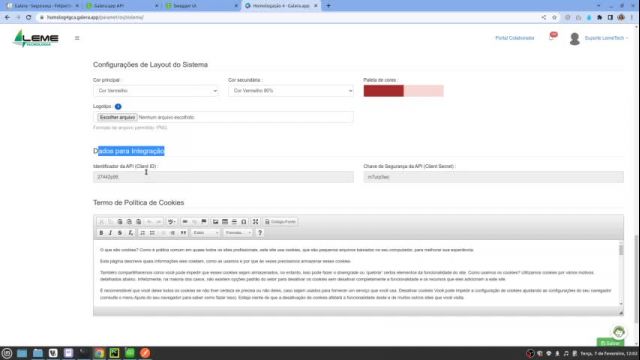Insert link in cookie editor
Screen dimensions: 640x360
pos(185,222)
